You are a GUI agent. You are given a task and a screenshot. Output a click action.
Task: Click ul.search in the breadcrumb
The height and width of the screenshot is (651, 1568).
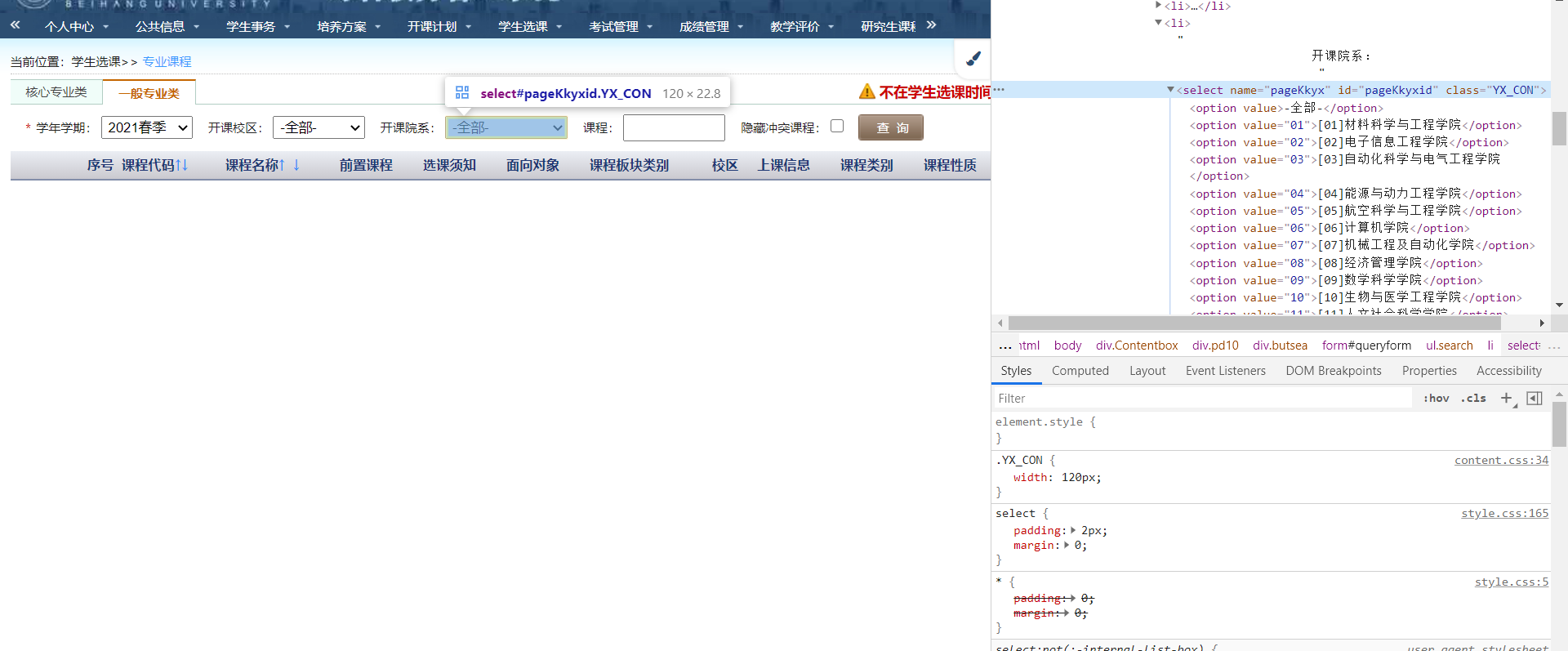1450,346
